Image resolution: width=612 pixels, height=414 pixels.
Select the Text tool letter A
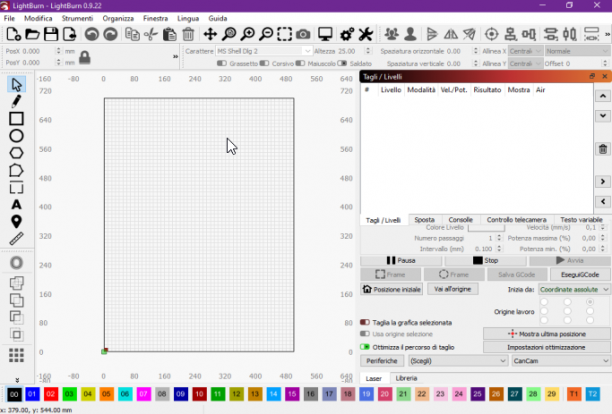pos(16,204)
